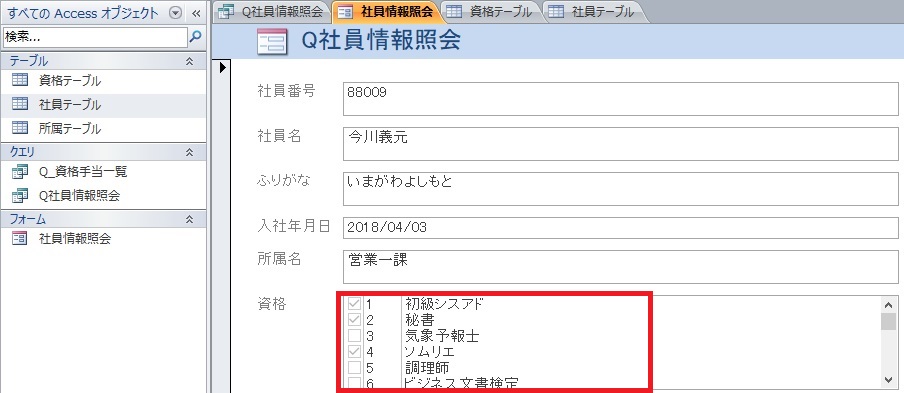Click table icon on 社員テーブル tab

click(556, 12)
